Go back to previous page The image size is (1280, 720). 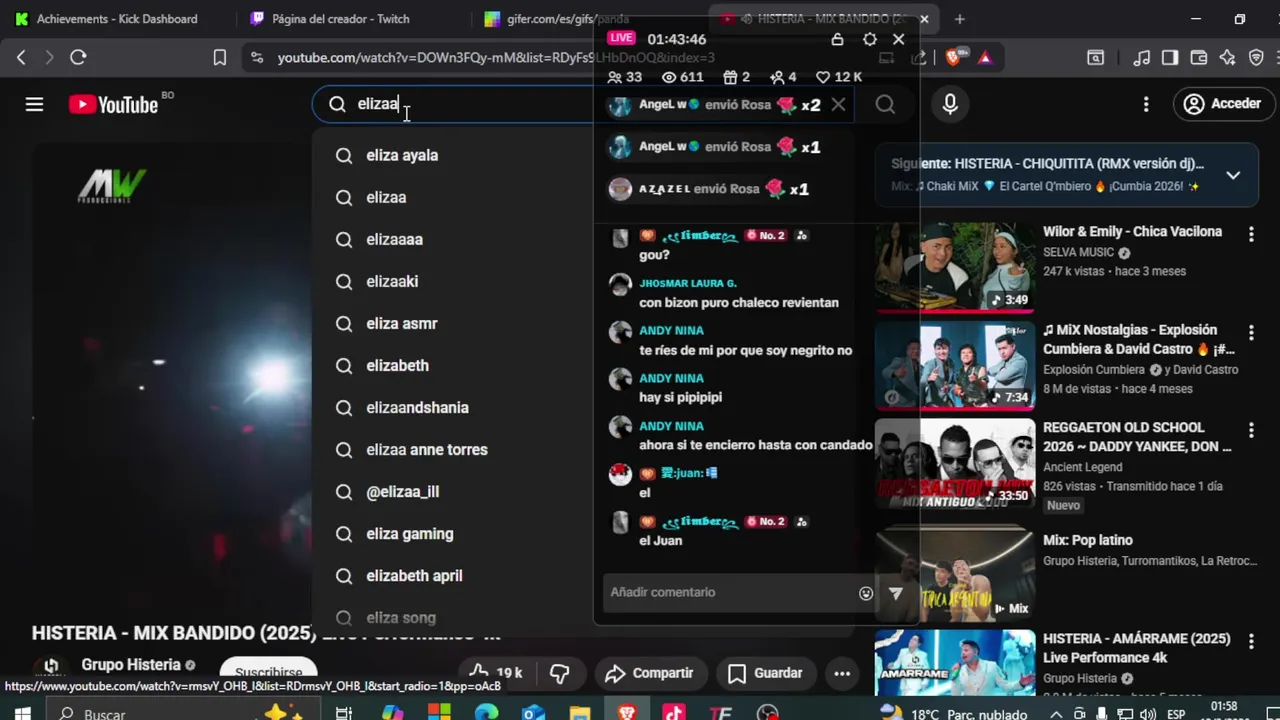pos(21,58)
